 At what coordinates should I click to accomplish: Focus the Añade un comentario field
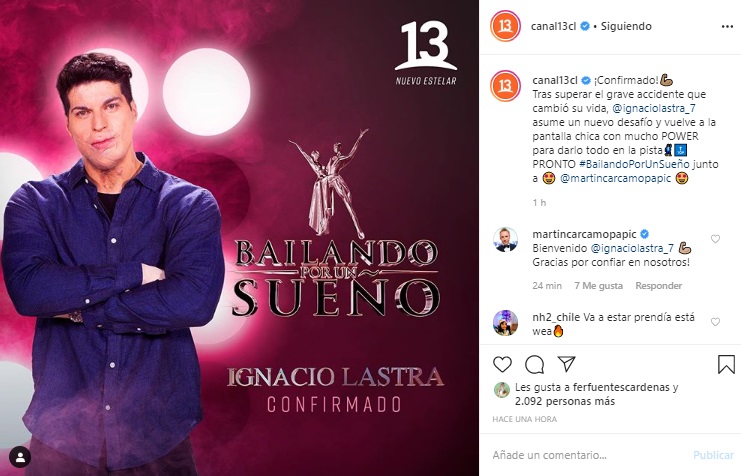pyautogui.click(x=586, y=455)
